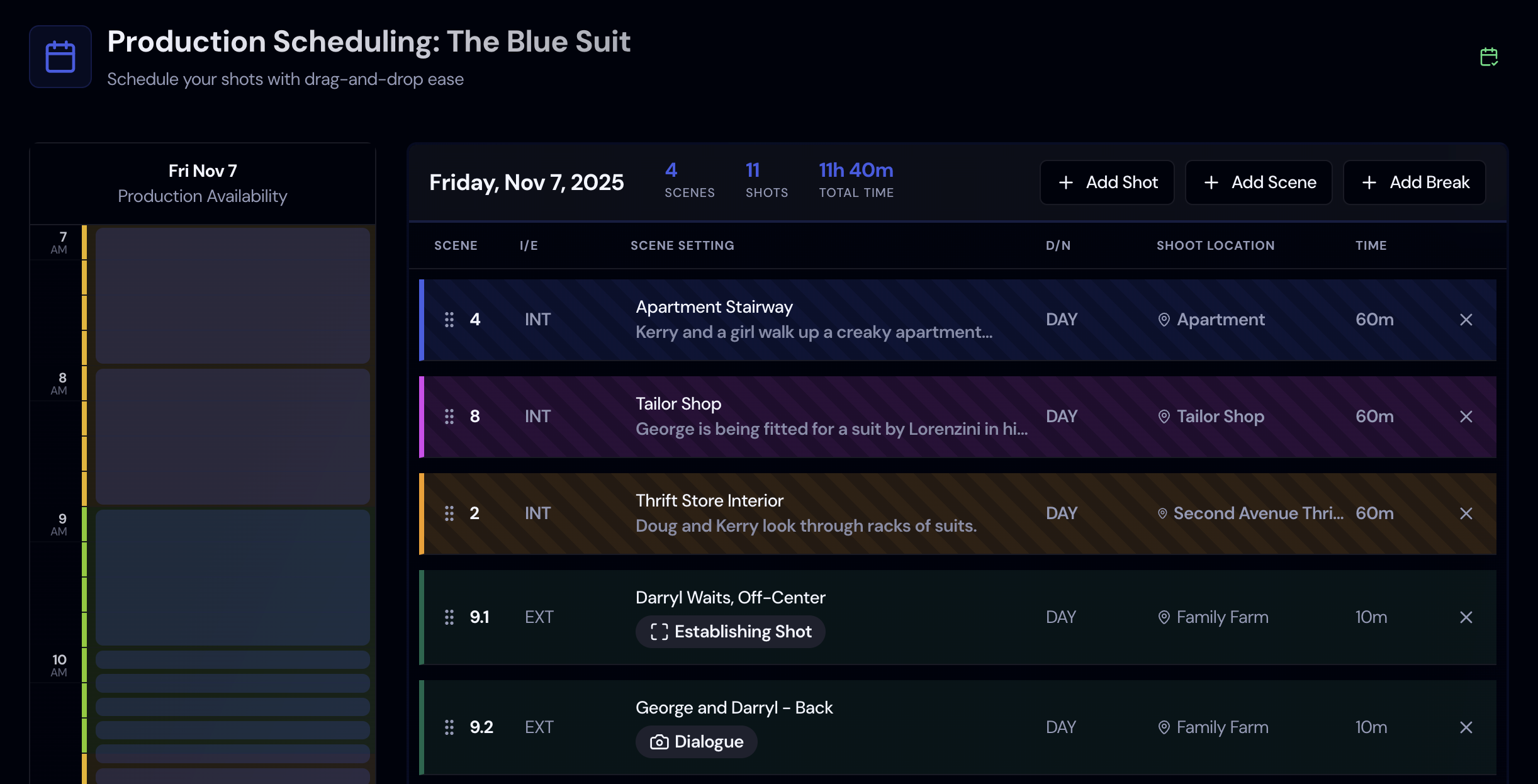Click the SCENE SETTING column header
Screen dimensions: 1538x784
tap(682, 245)
